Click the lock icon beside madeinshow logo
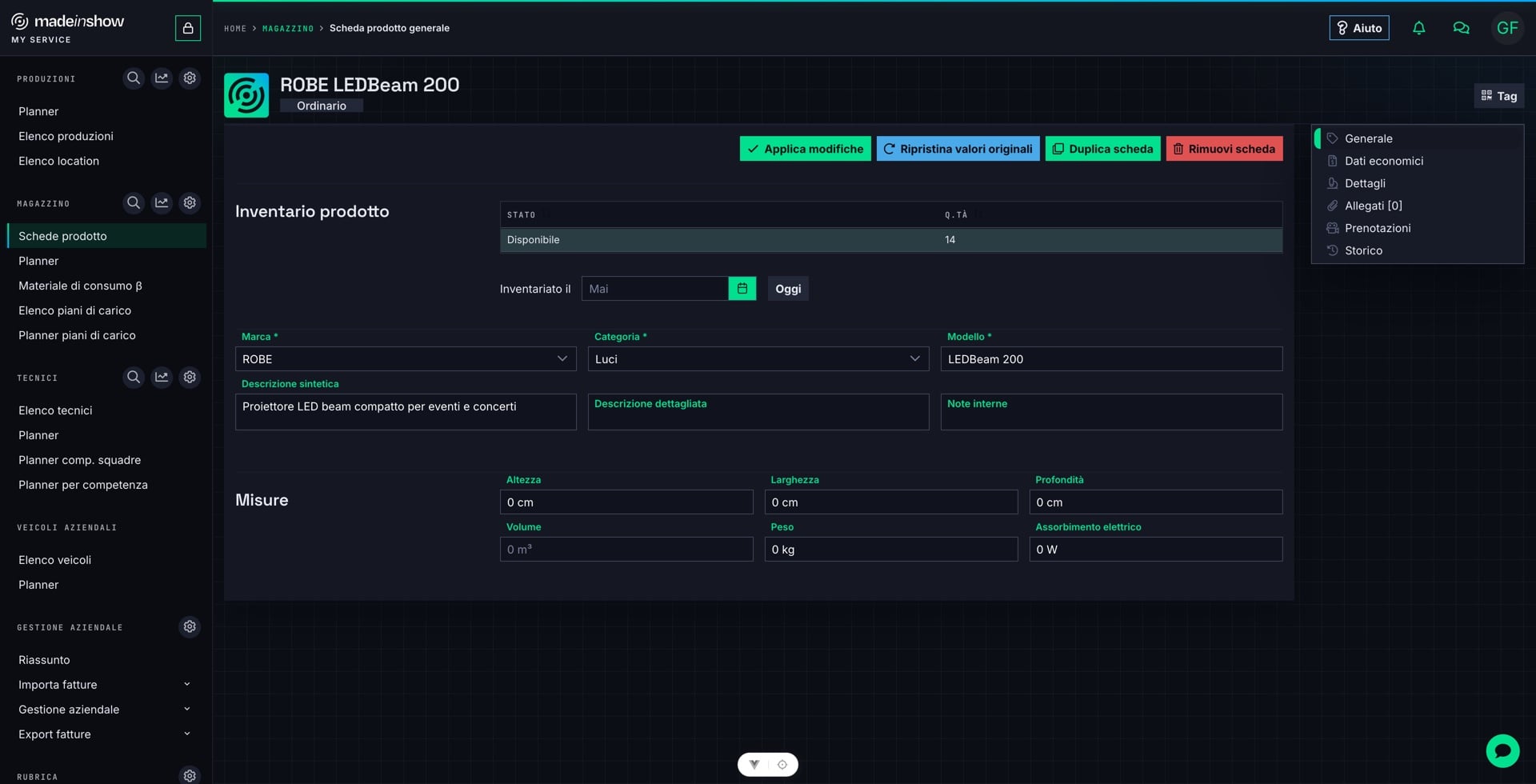The image size is (1536, 784). [188, 28]
